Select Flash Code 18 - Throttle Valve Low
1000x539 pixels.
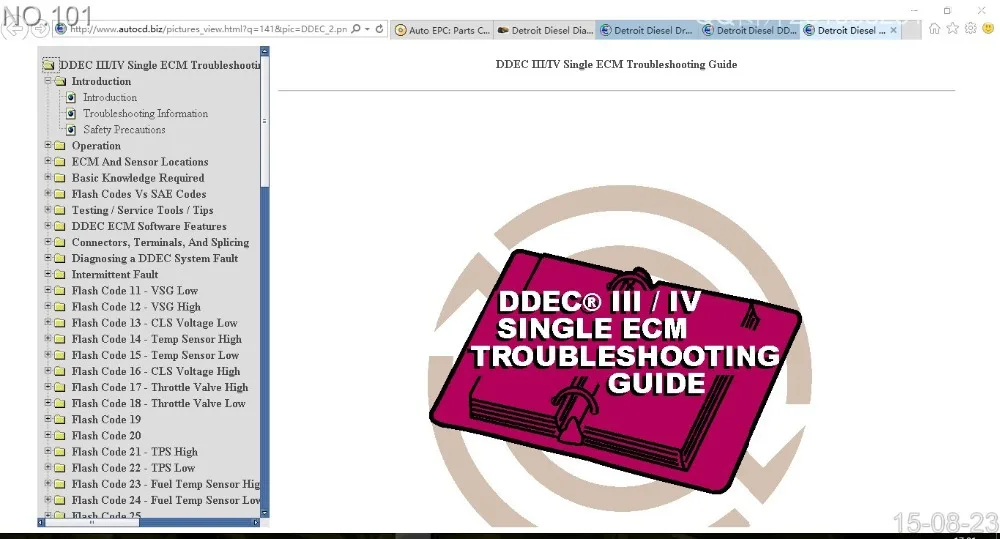[x=158, y=403]
